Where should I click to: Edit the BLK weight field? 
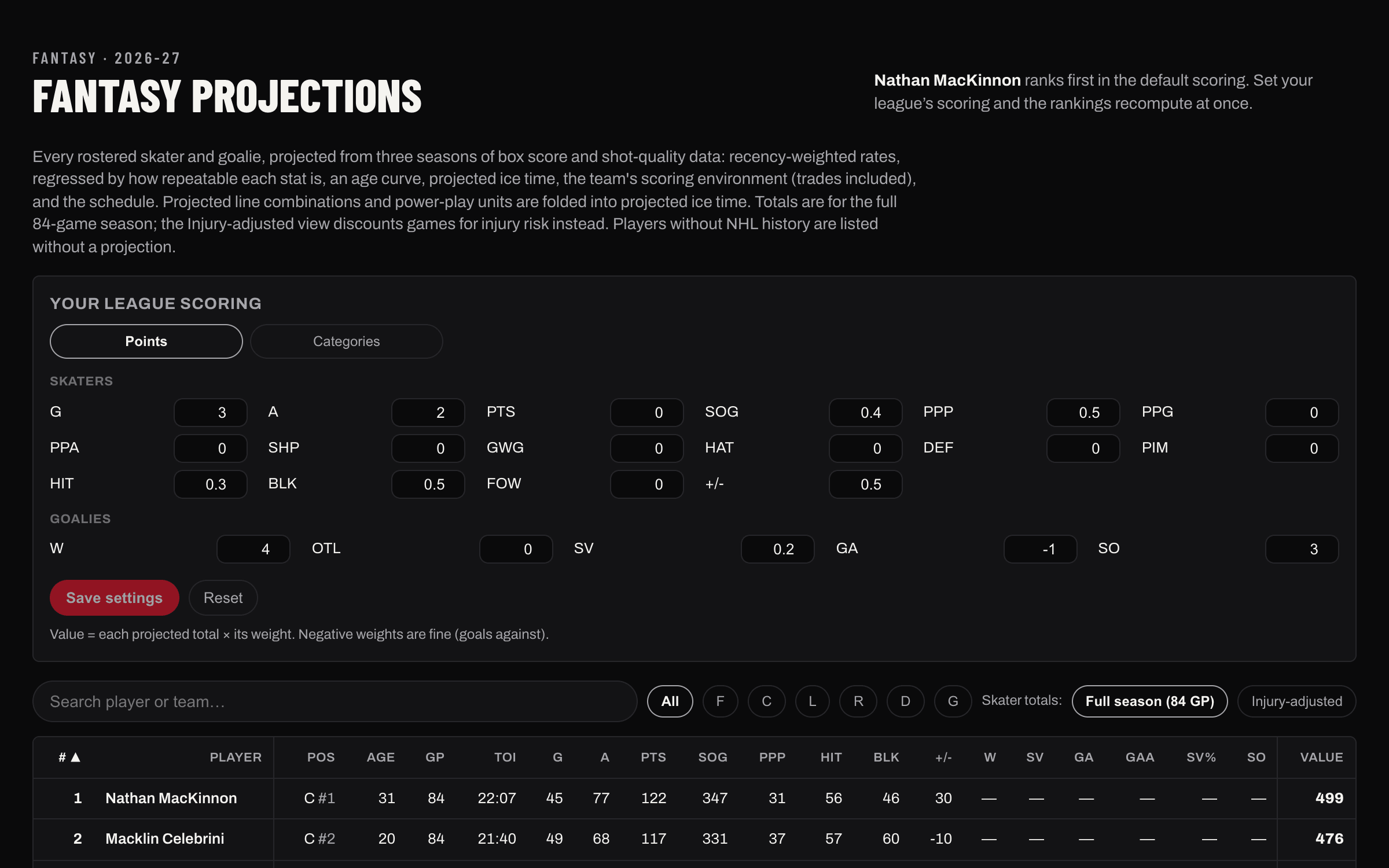pyautogui.click(x=428, y=484)
